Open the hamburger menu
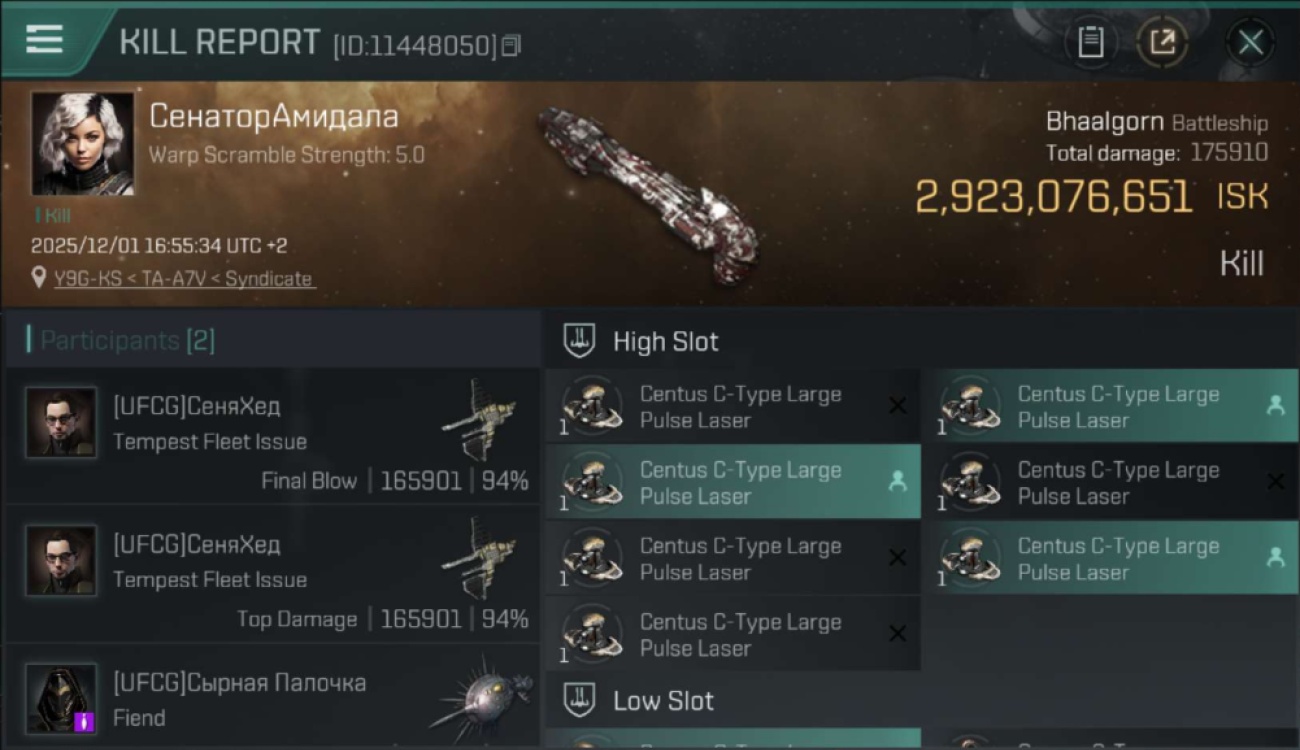The image size is (1300, 750). tap(44, 39)
